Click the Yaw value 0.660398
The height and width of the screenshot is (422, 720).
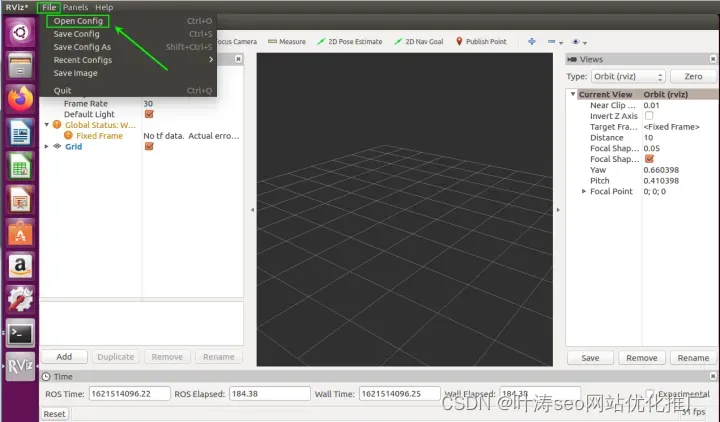pyautogui.click(x=661, y=170)
